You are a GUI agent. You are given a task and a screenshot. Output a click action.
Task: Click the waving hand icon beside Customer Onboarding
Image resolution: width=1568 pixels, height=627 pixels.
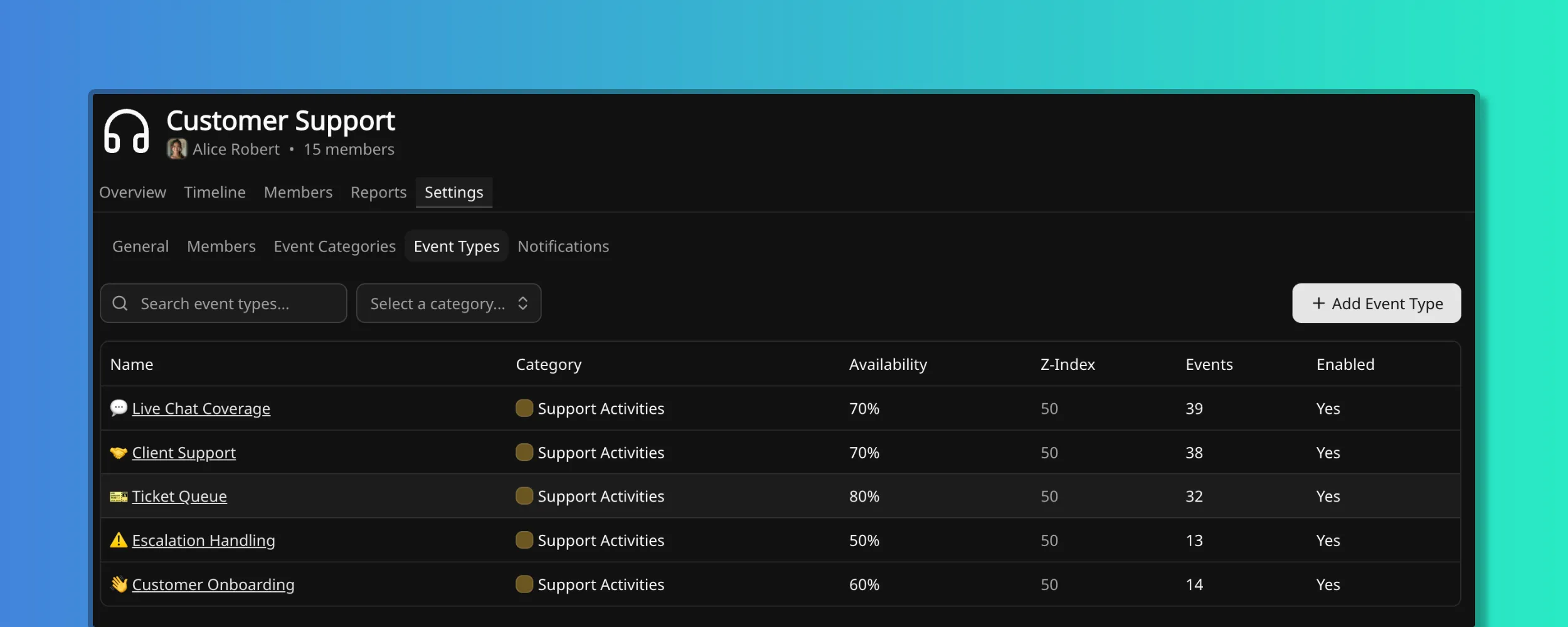click(119, 584)
